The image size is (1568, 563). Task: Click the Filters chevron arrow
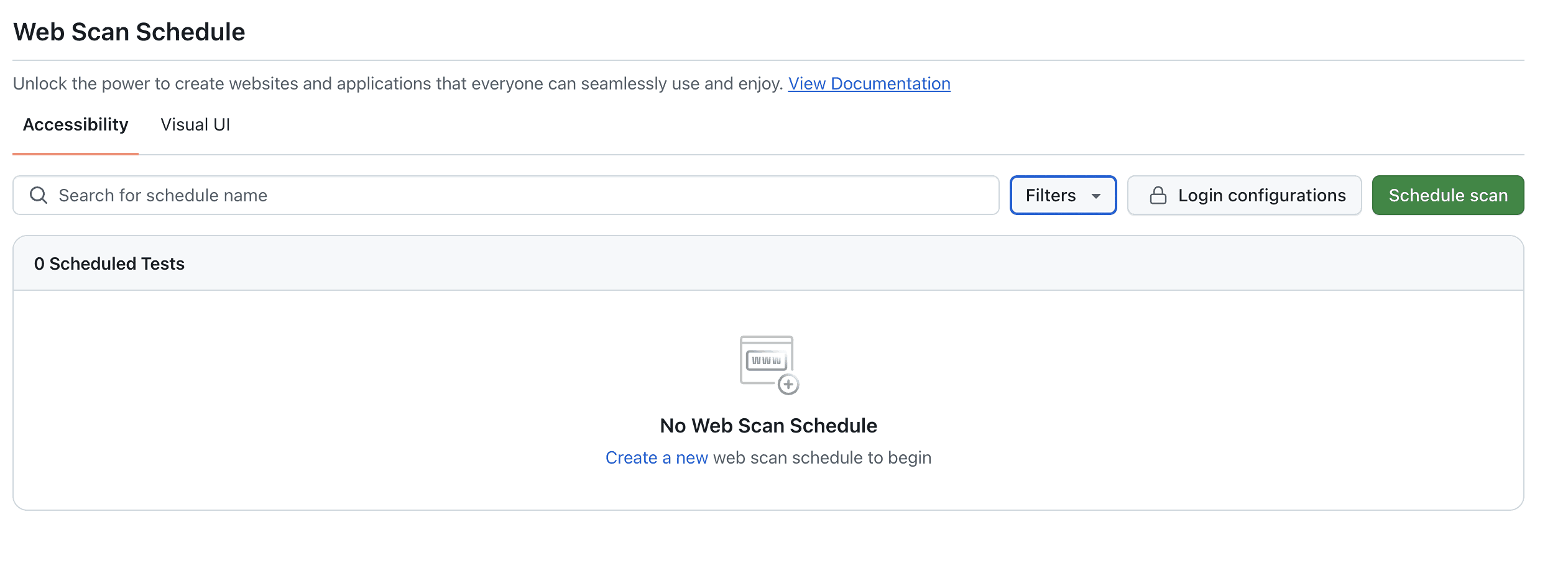[1096, 196]
